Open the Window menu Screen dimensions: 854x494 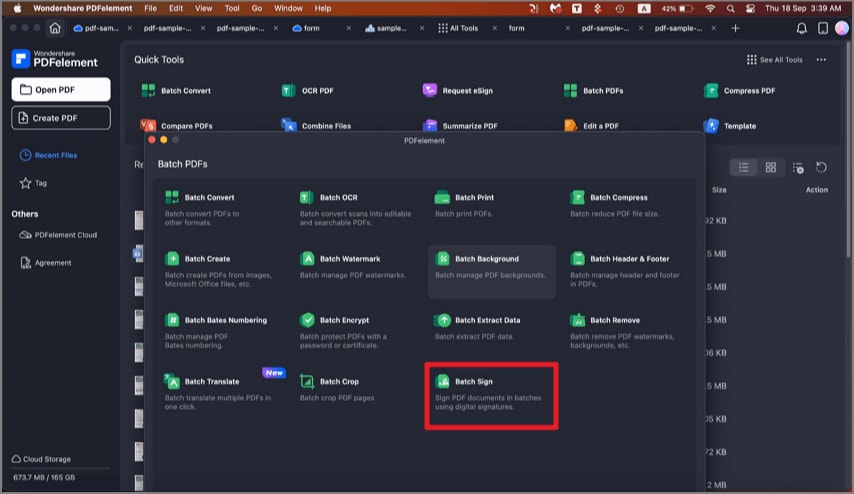click(288, 8)
